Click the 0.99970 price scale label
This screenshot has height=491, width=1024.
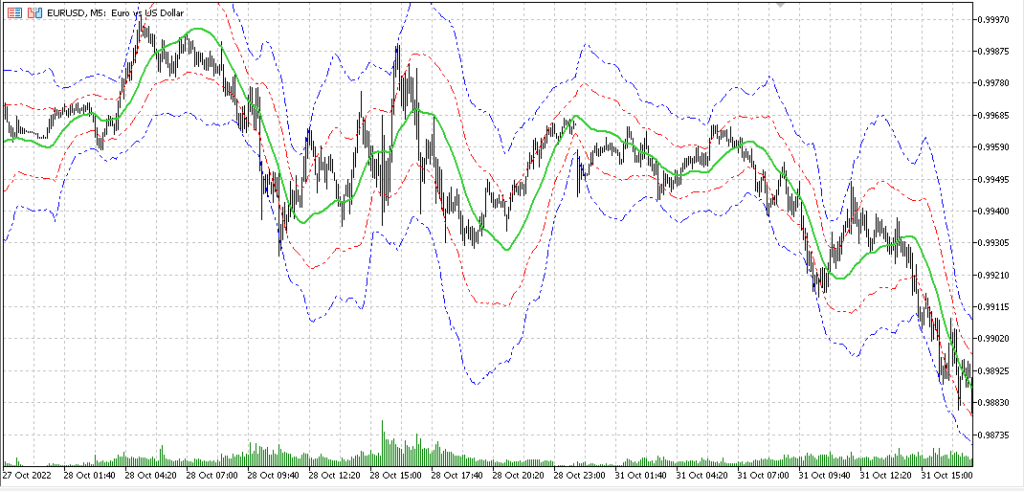[x=995, y=19]
